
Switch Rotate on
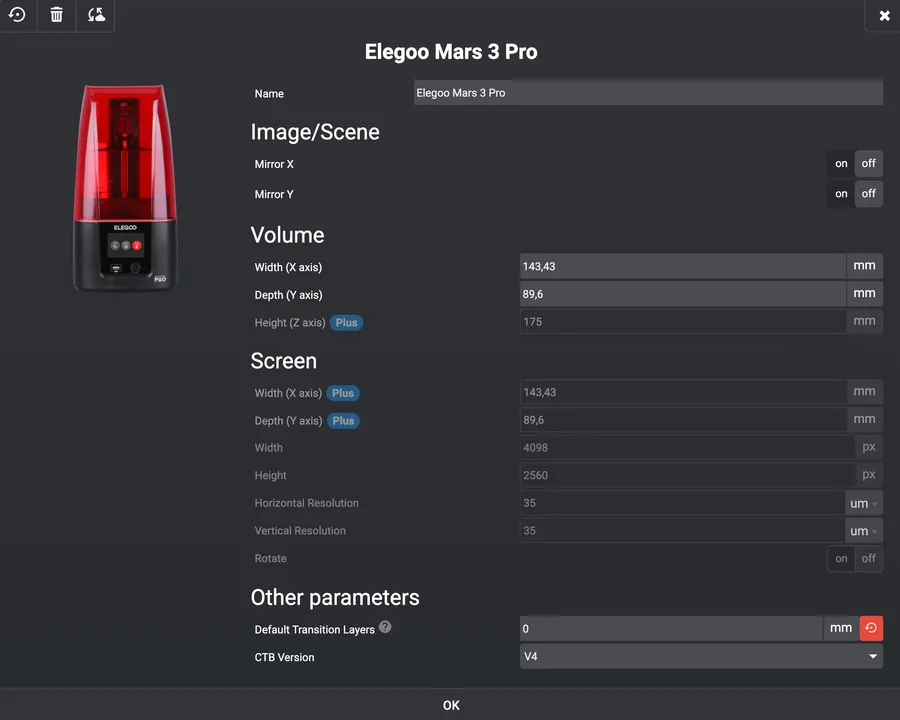coord(841,559)
